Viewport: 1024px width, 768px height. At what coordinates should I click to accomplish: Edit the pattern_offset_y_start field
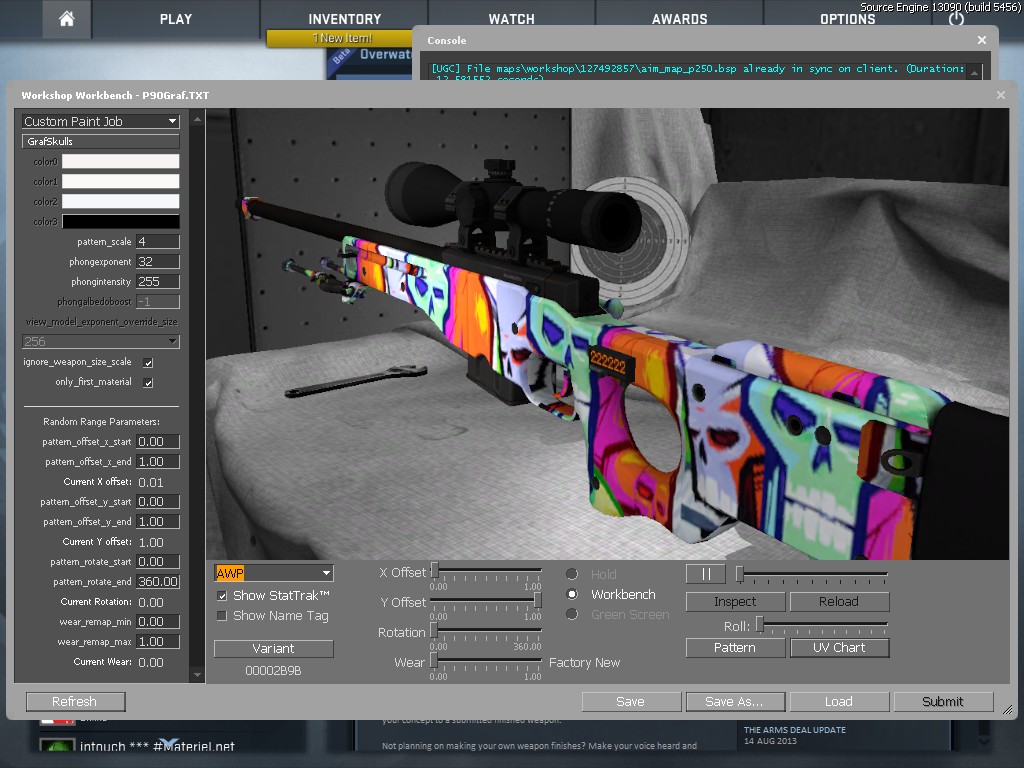pyautogui.click(x=157, y=502)
